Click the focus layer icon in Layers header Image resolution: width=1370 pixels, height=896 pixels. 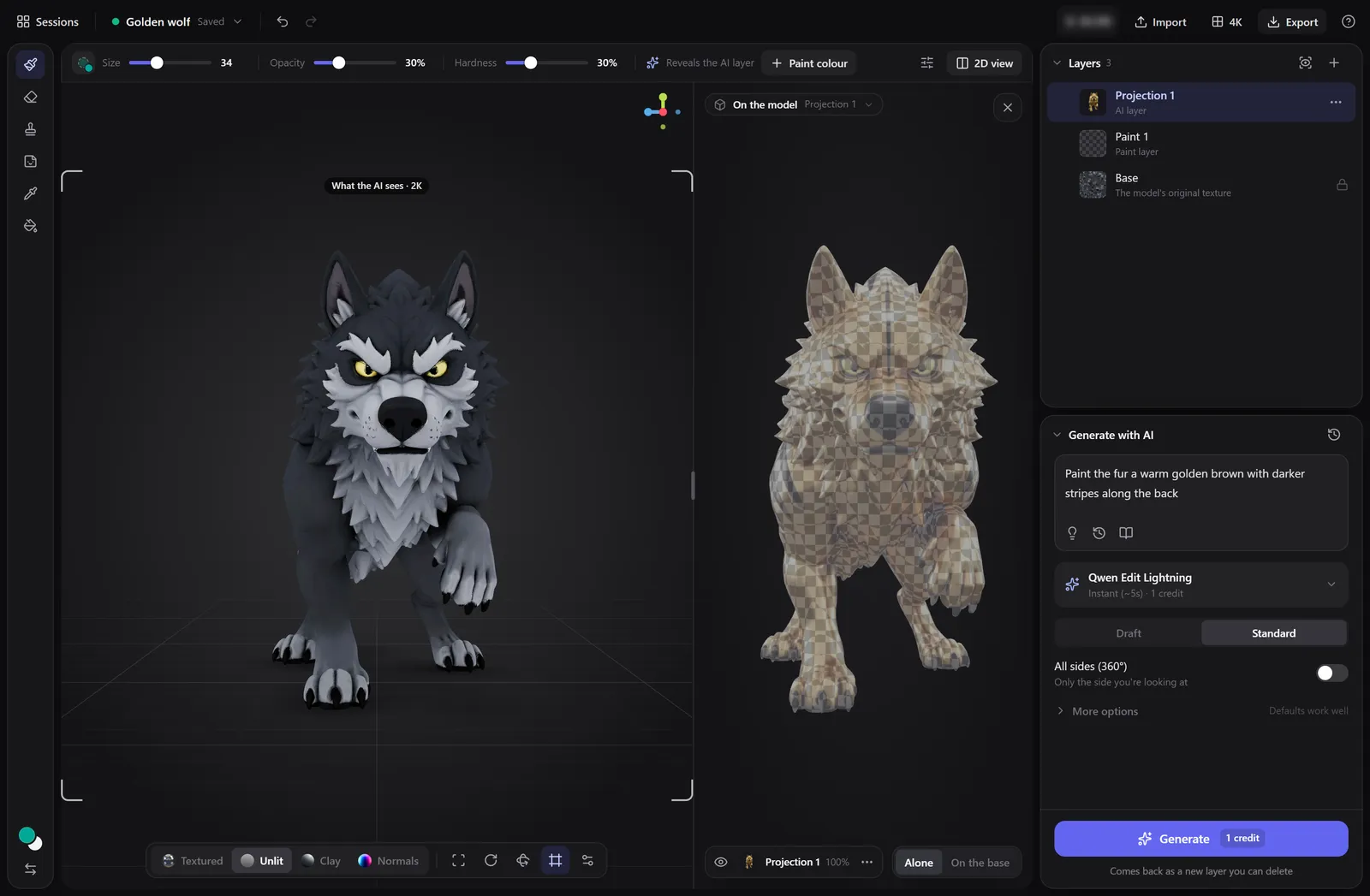point(1306,62)
